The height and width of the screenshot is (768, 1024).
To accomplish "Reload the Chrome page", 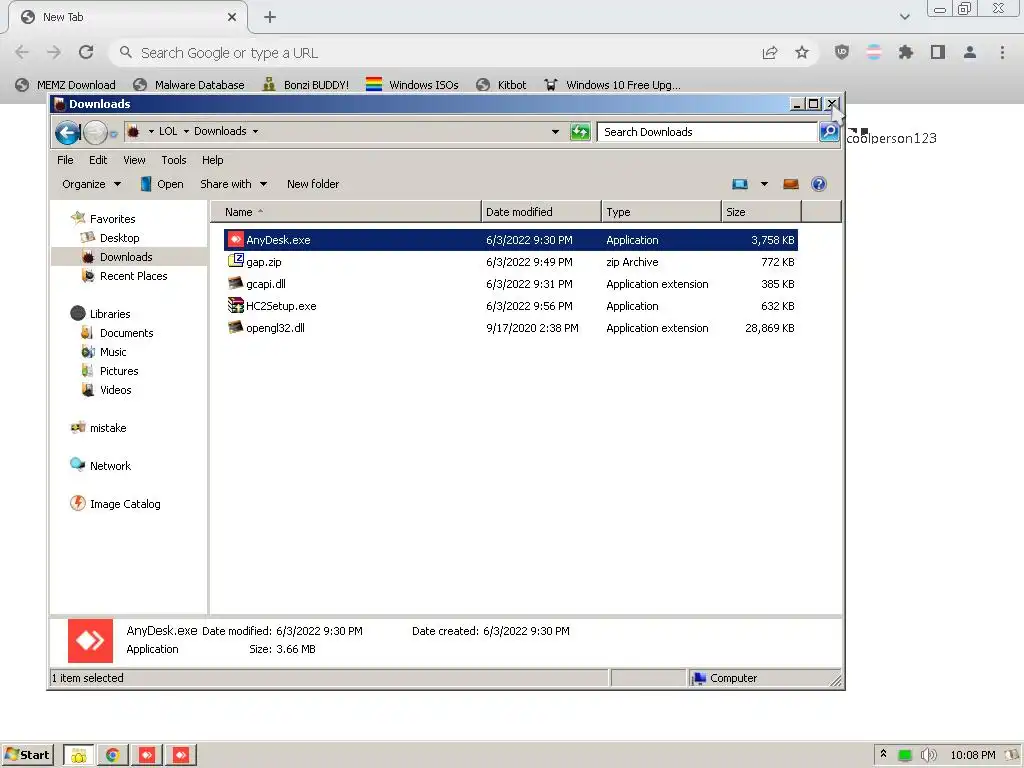I will (86, 52).
